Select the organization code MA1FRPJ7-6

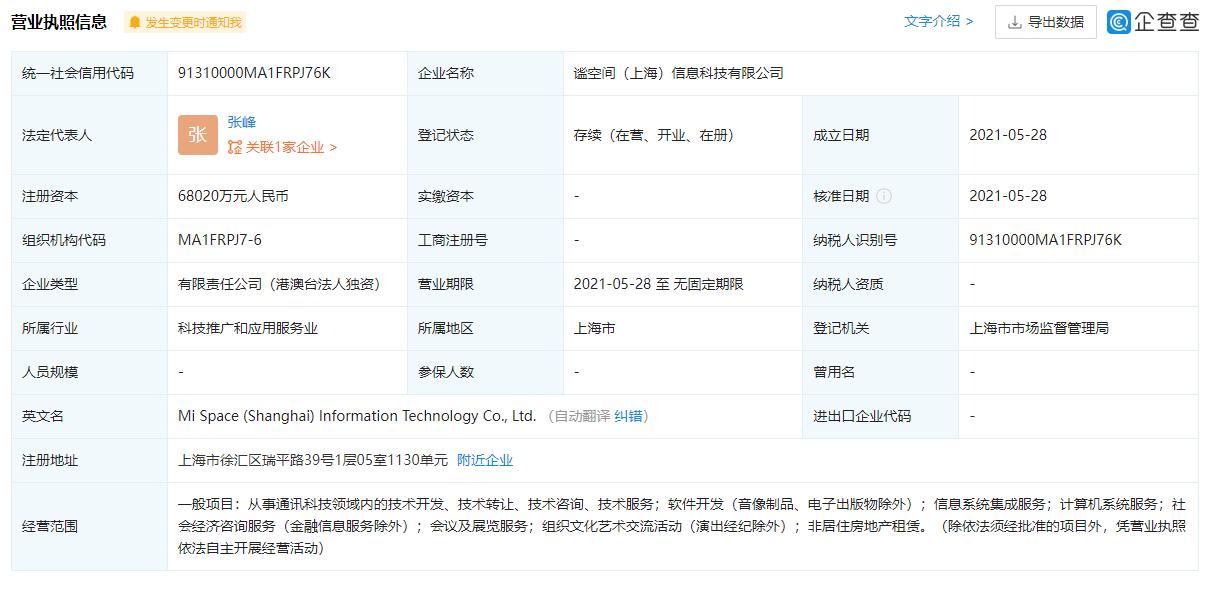(x=220, y=240)
